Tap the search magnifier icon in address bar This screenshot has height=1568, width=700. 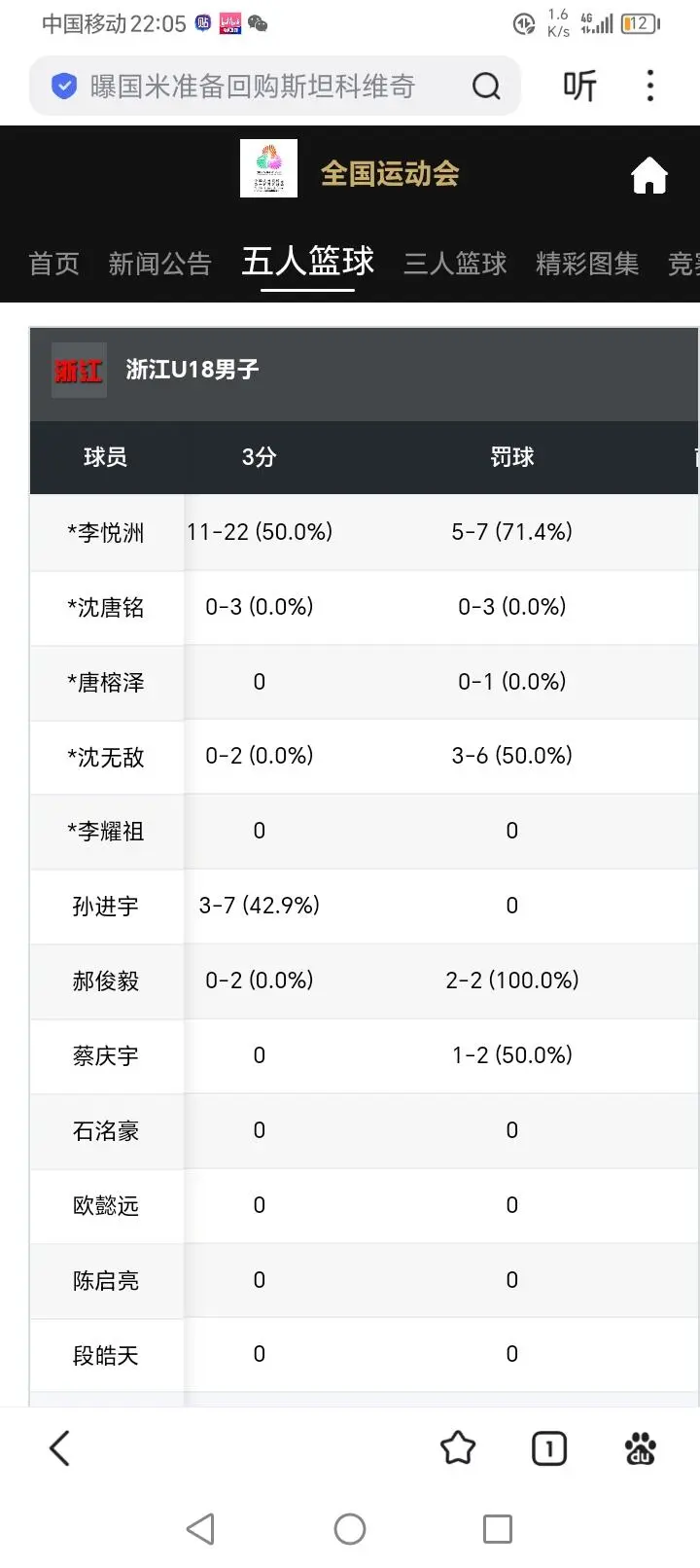point(486,87)
